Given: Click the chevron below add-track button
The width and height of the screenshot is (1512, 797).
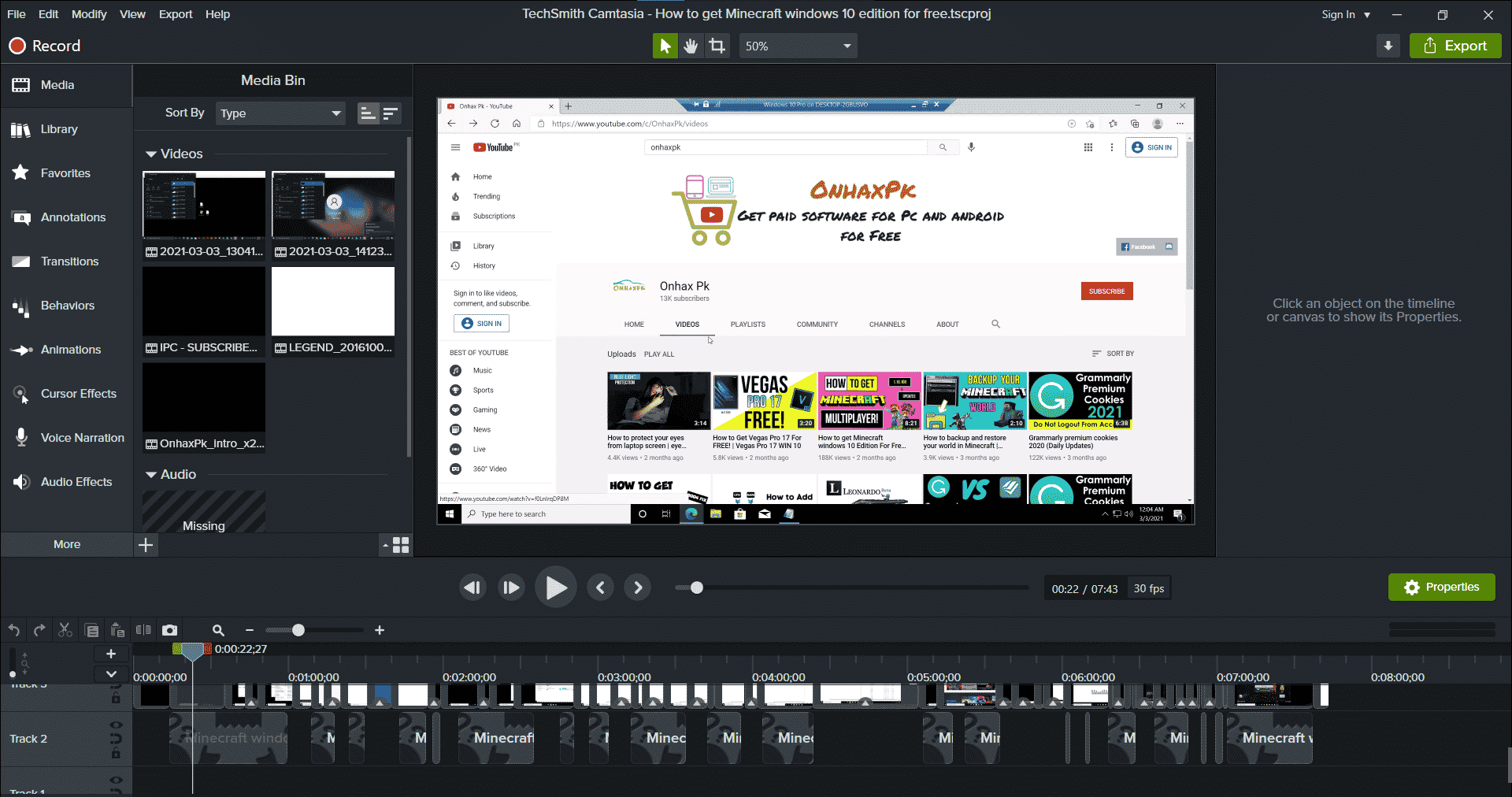Looking at the screenshot, I should [111, 674].
